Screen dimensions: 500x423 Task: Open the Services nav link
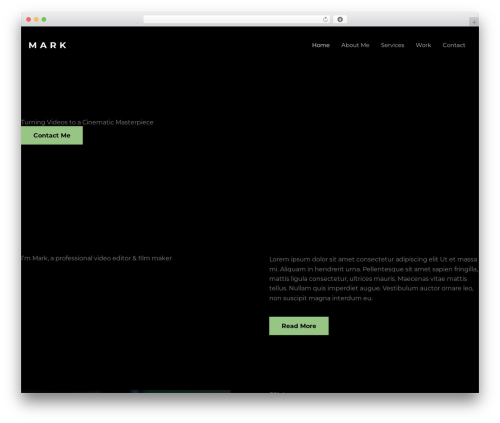pyautogui.click(x=392, y=45)
